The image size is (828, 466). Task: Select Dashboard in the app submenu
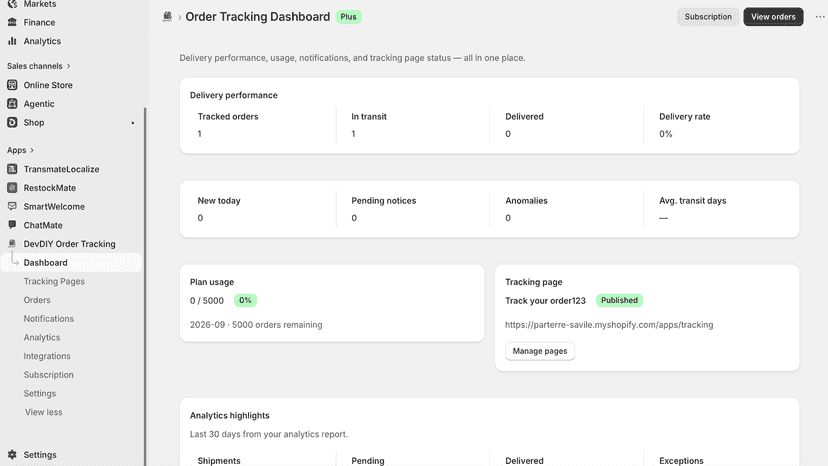(x=71, y=262)
